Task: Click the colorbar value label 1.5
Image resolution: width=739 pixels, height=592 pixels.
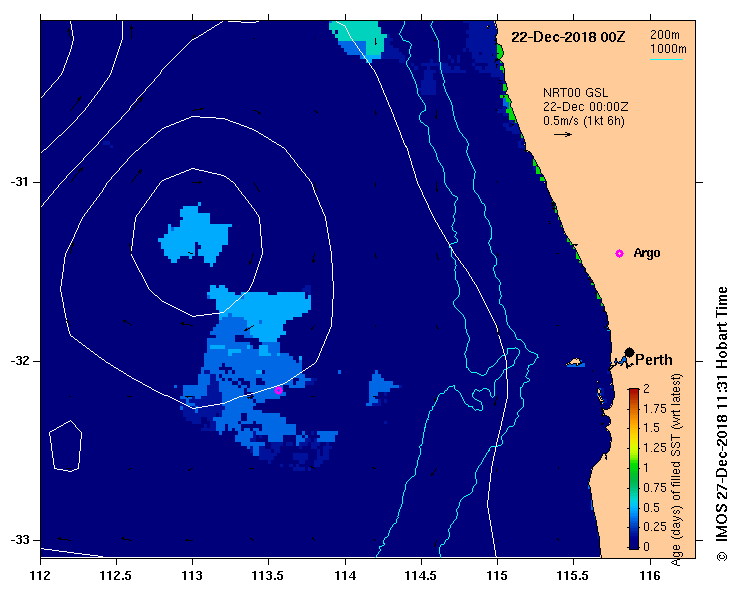Action: pyautogui.click(x=652, y=428)
